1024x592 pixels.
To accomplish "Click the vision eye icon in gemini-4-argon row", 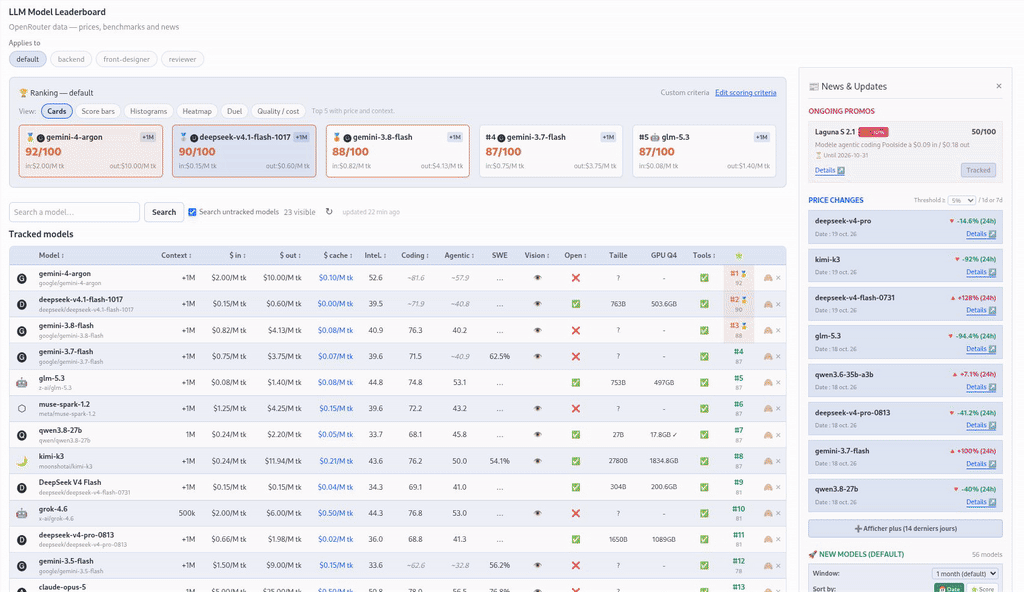I will (x=537, y=278).
